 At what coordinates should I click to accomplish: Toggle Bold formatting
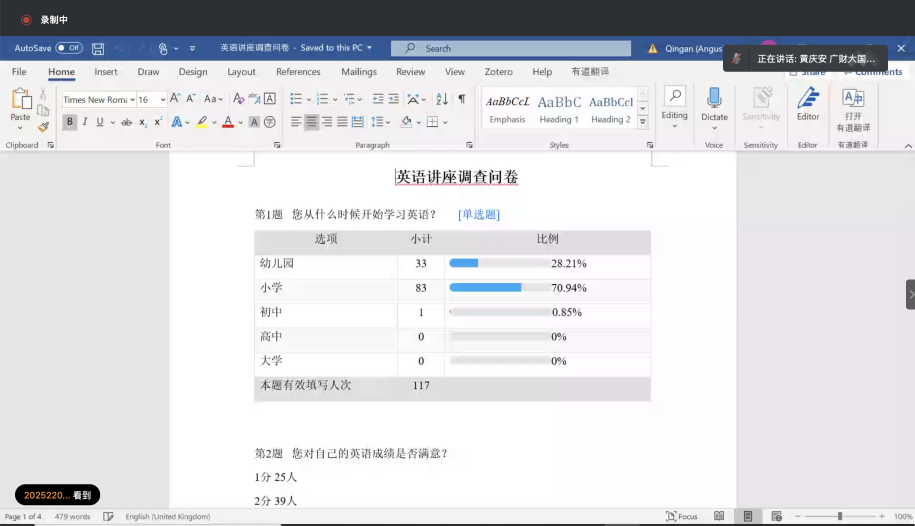[x=69, y=122]
